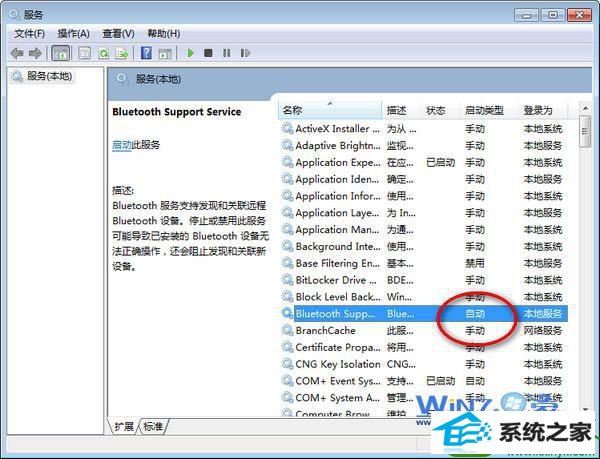Click 禁用 startup type of Base Filtering
Image resolution: width=600 pixels, height=459 pixels.
click(475, 263)
